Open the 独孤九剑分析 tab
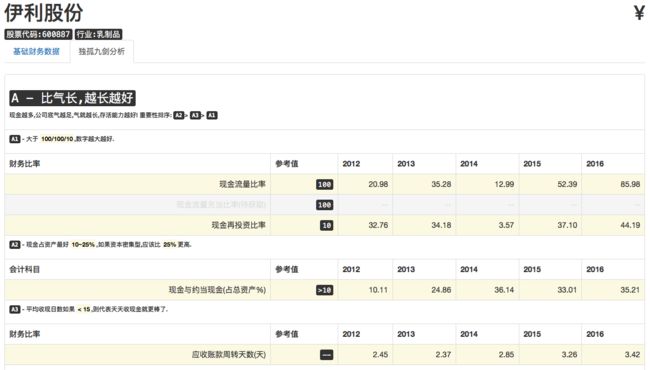Screen dimensions: 650x370 102,51
